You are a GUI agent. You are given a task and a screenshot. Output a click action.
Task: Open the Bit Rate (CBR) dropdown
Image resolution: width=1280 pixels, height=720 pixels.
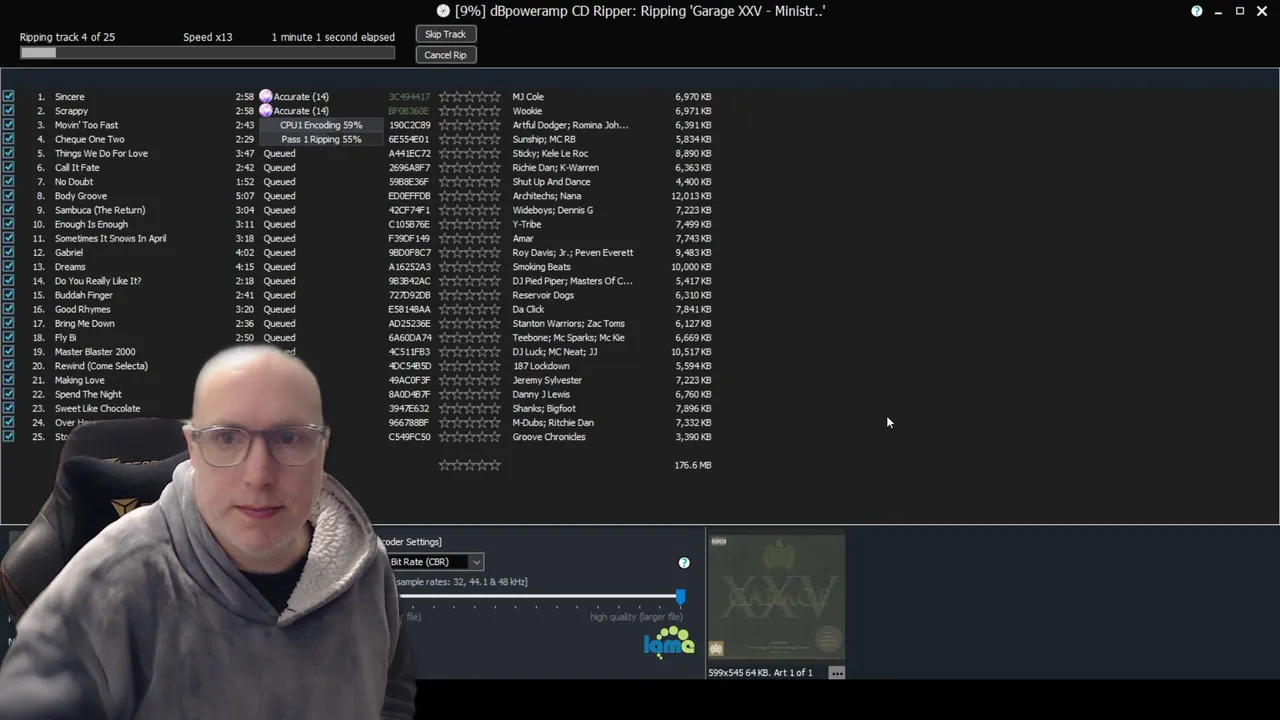pos(435,562)
